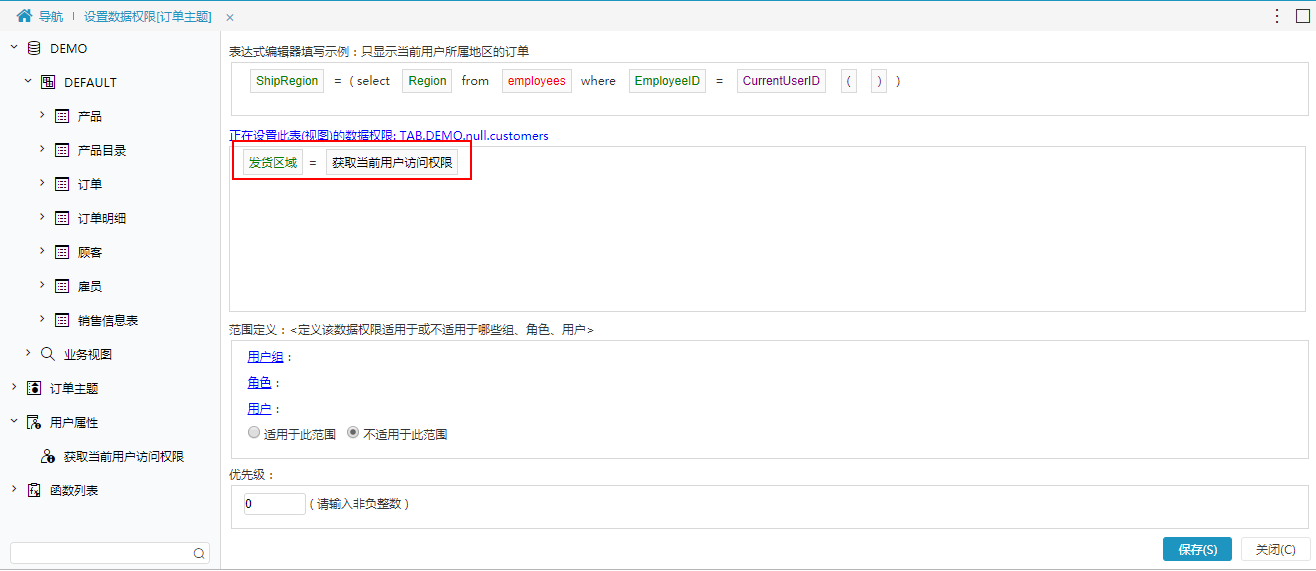Click the 产品 table icon
The image size is (1316, 571).
click(62, 116)
